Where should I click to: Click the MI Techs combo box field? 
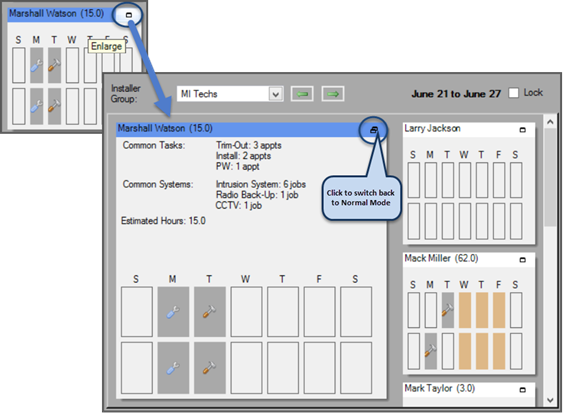pos(230,94)
